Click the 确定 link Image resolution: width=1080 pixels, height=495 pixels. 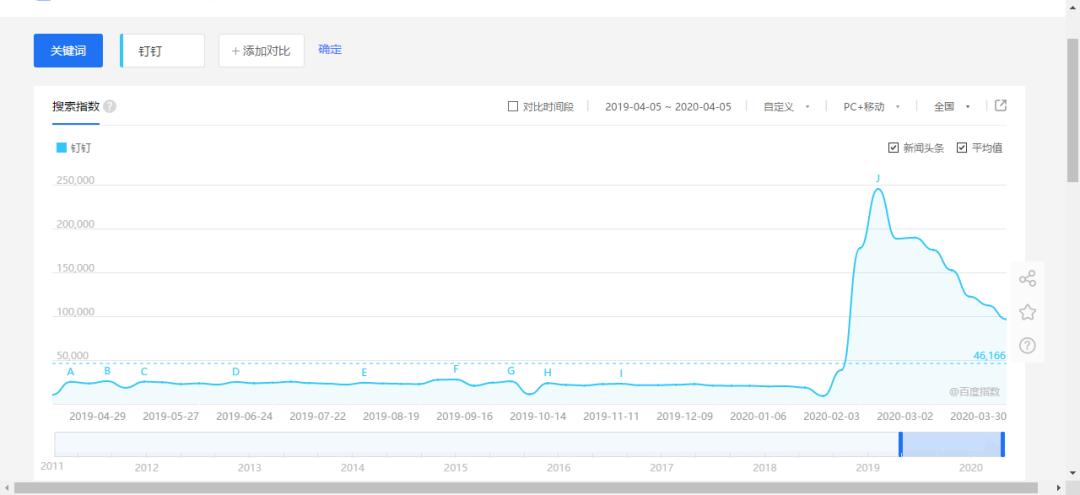[330, 50]
